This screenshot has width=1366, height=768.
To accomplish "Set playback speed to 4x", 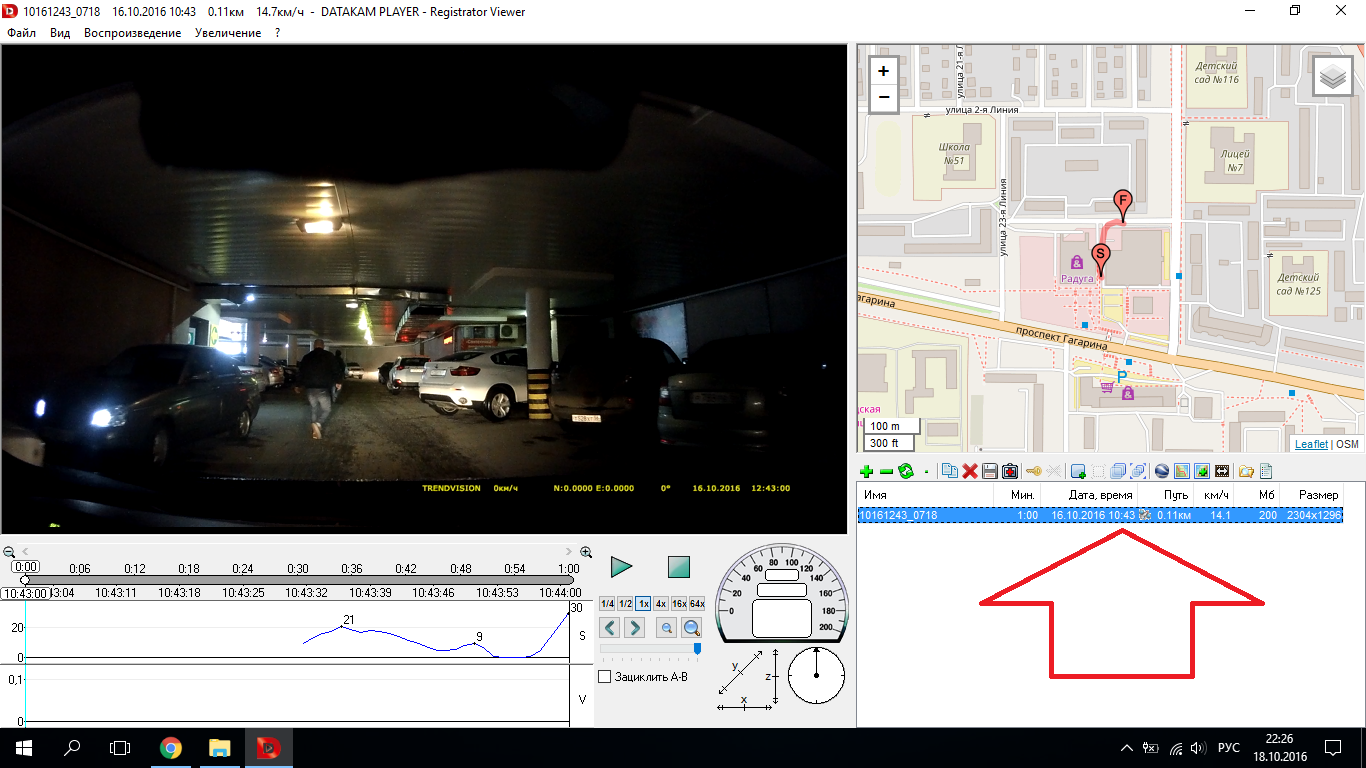I will [661, 604].
